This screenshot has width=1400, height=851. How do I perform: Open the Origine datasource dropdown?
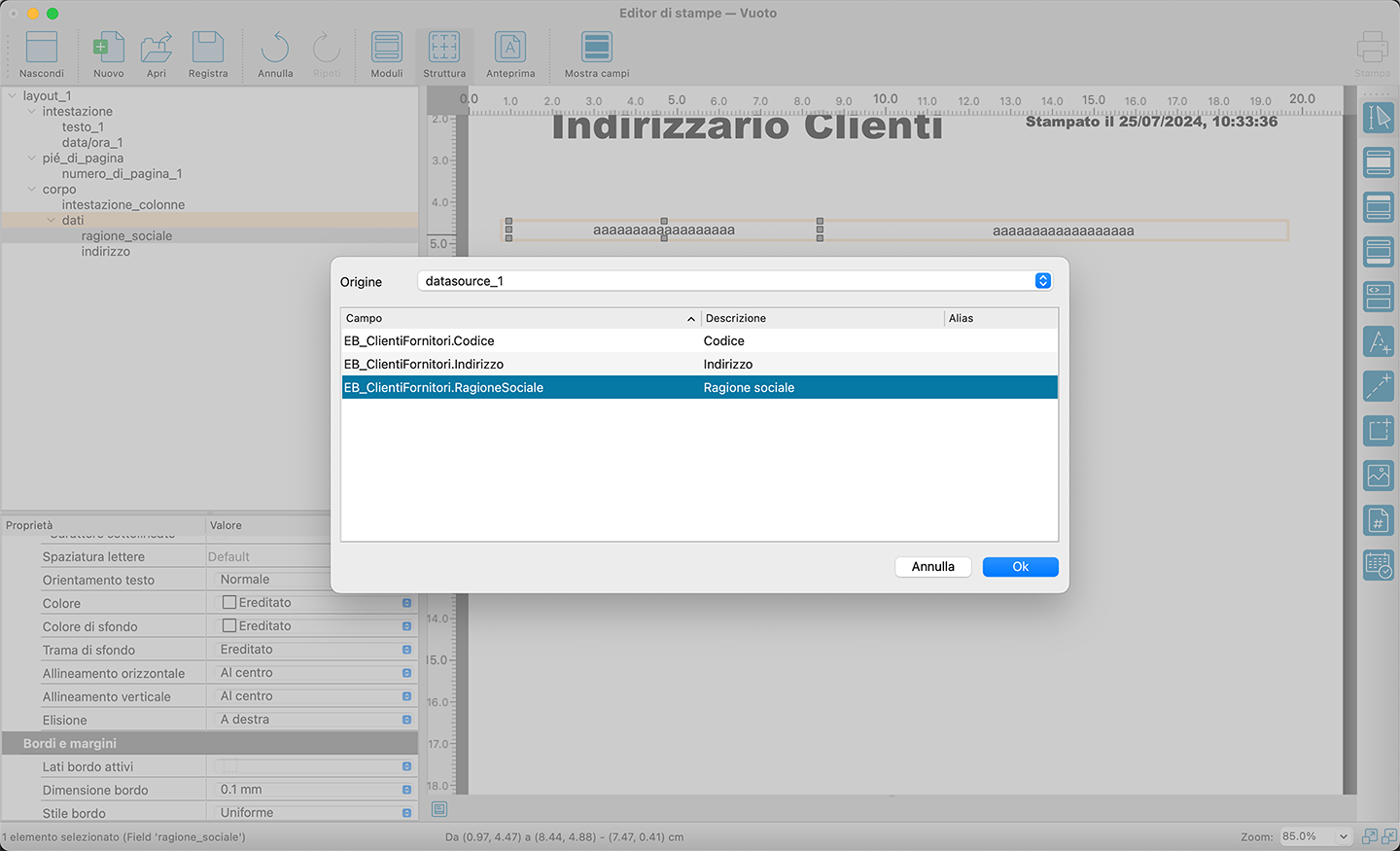pyautogui.click(x=1042, y=281)
